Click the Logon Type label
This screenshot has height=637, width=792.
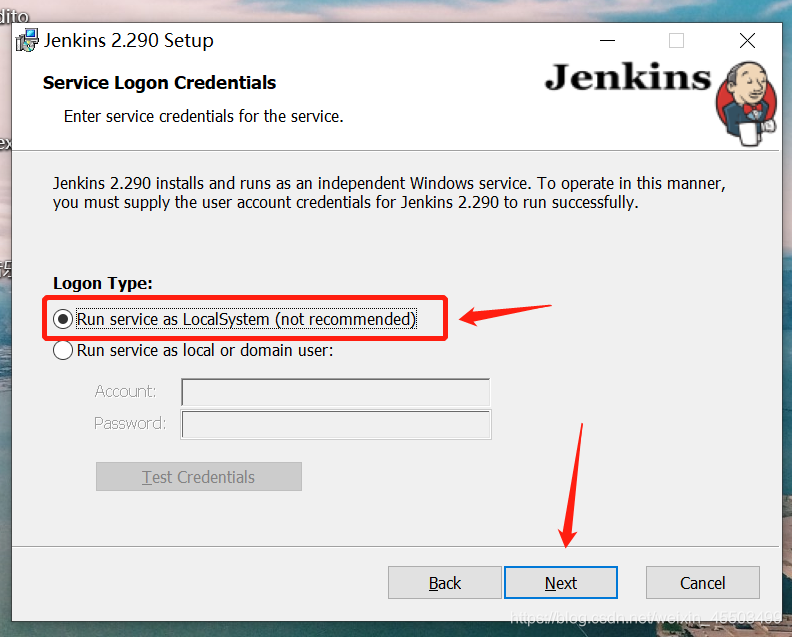pos(103,283)
